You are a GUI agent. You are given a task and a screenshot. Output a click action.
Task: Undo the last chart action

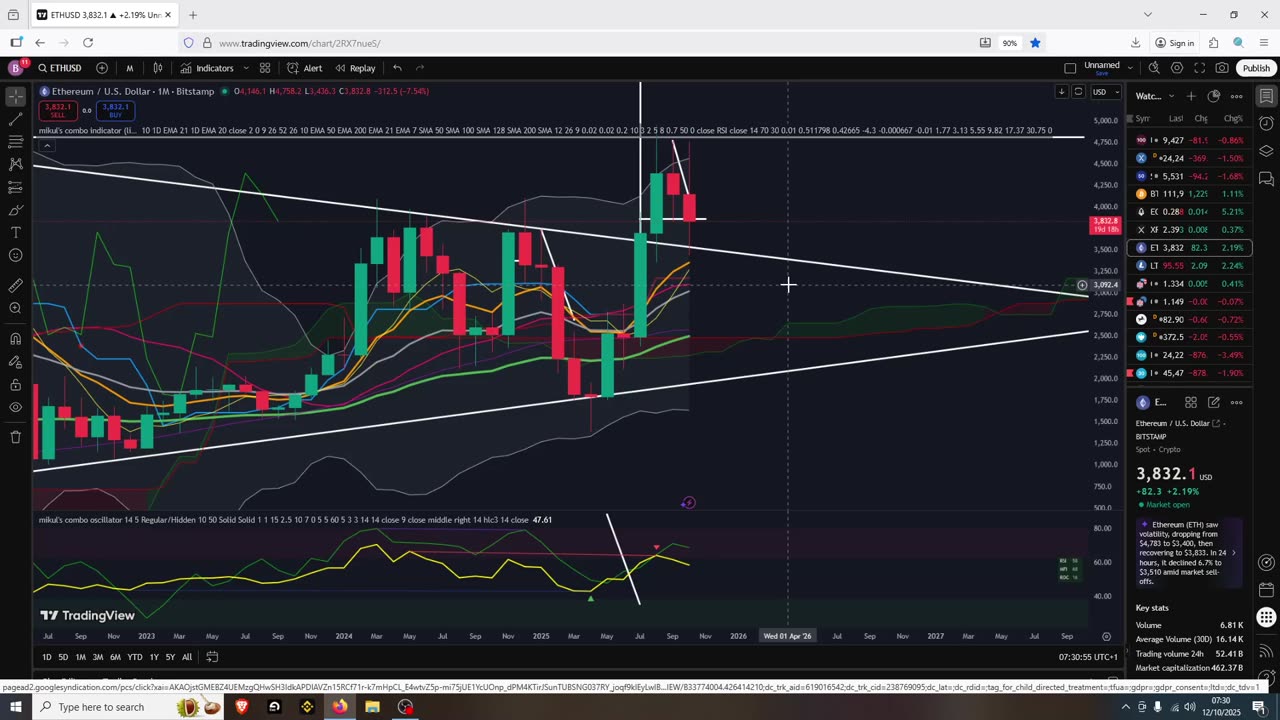[x=397, y=68]
